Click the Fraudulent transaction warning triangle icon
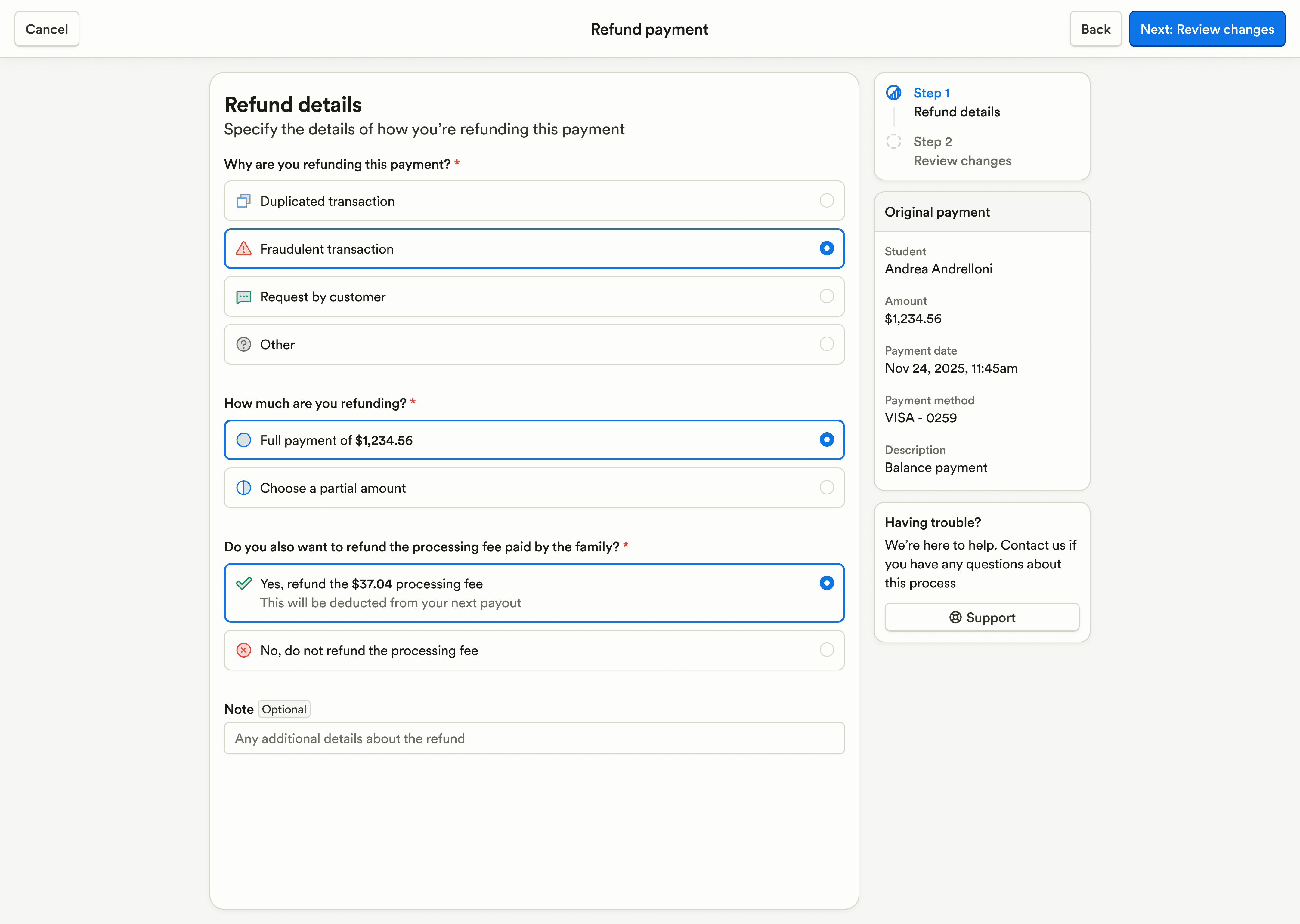Image resolution: width=1300 pixels, height=924 pixels. 244,249
